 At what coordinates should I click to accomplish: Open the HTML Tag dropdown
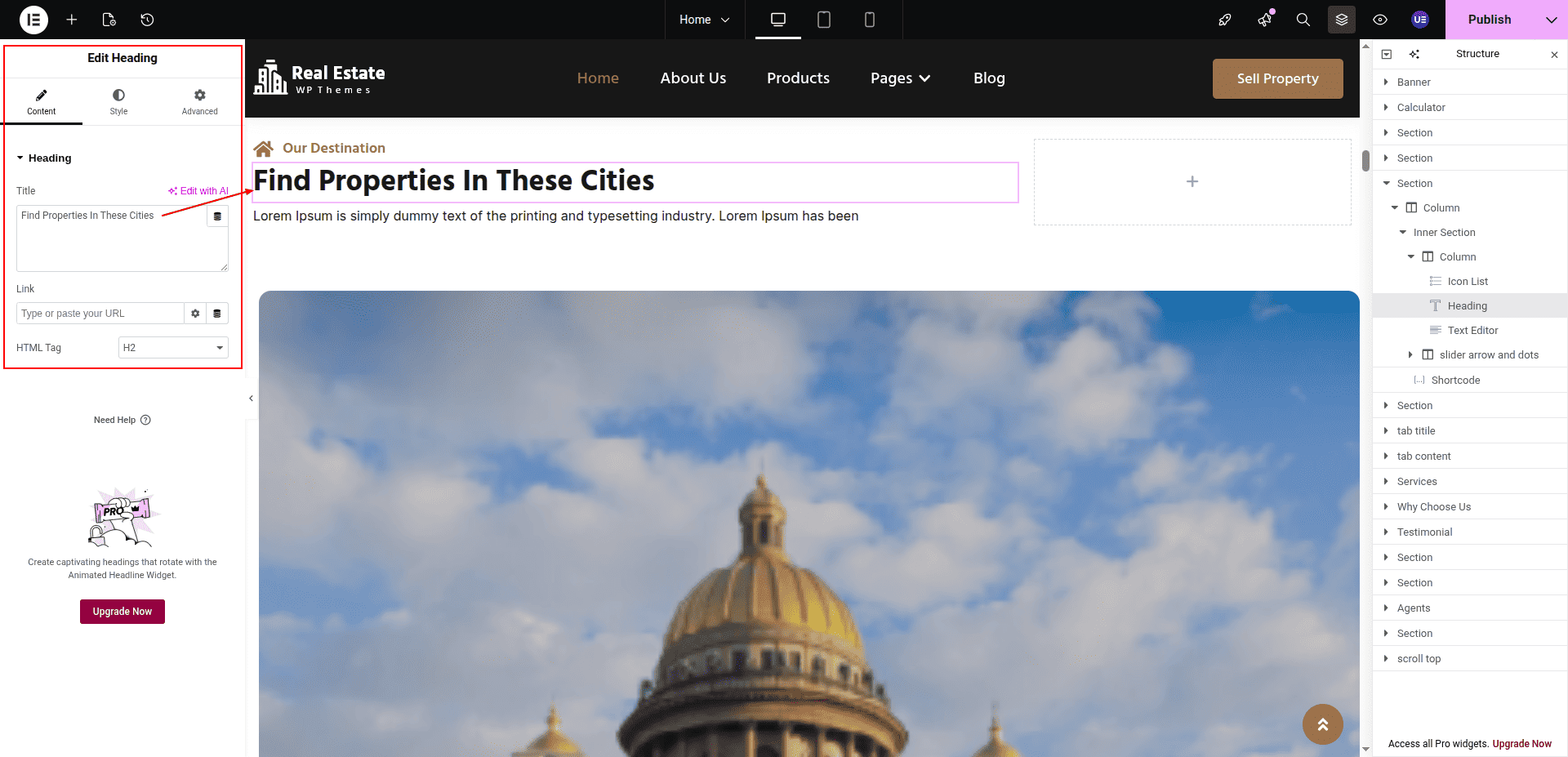173,348
